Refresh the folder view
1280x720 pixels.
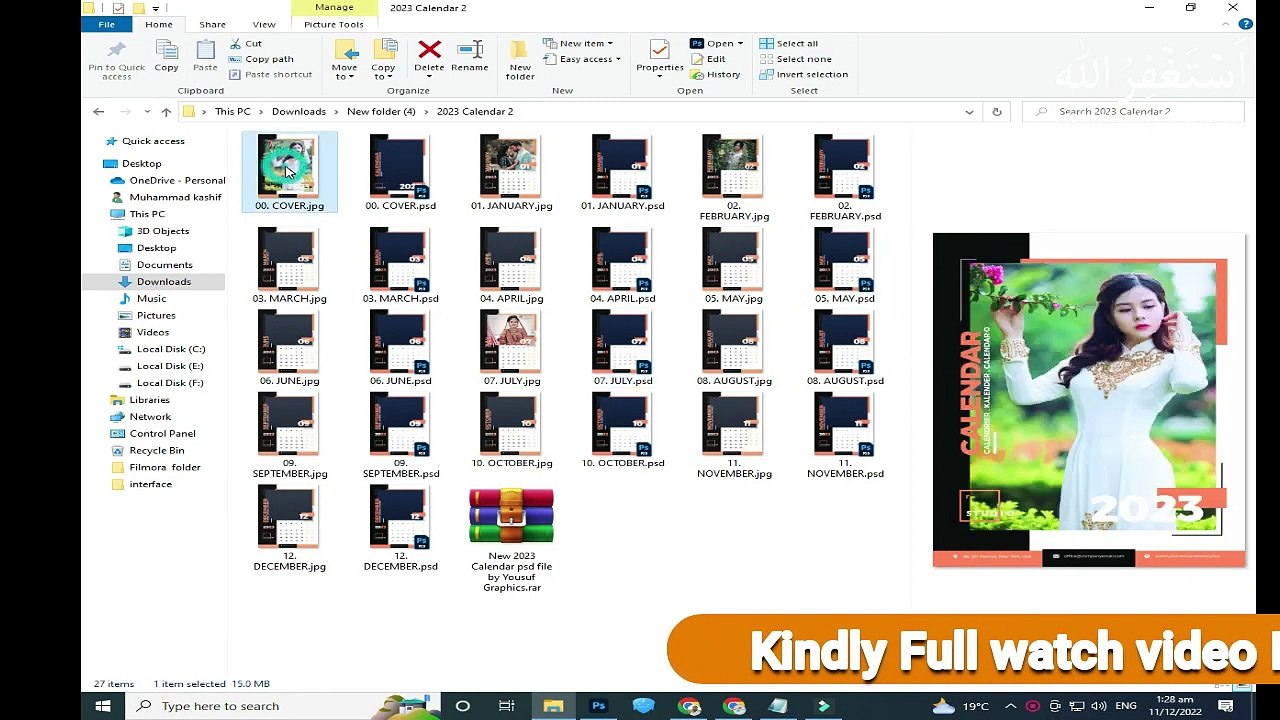pos(996,112)
